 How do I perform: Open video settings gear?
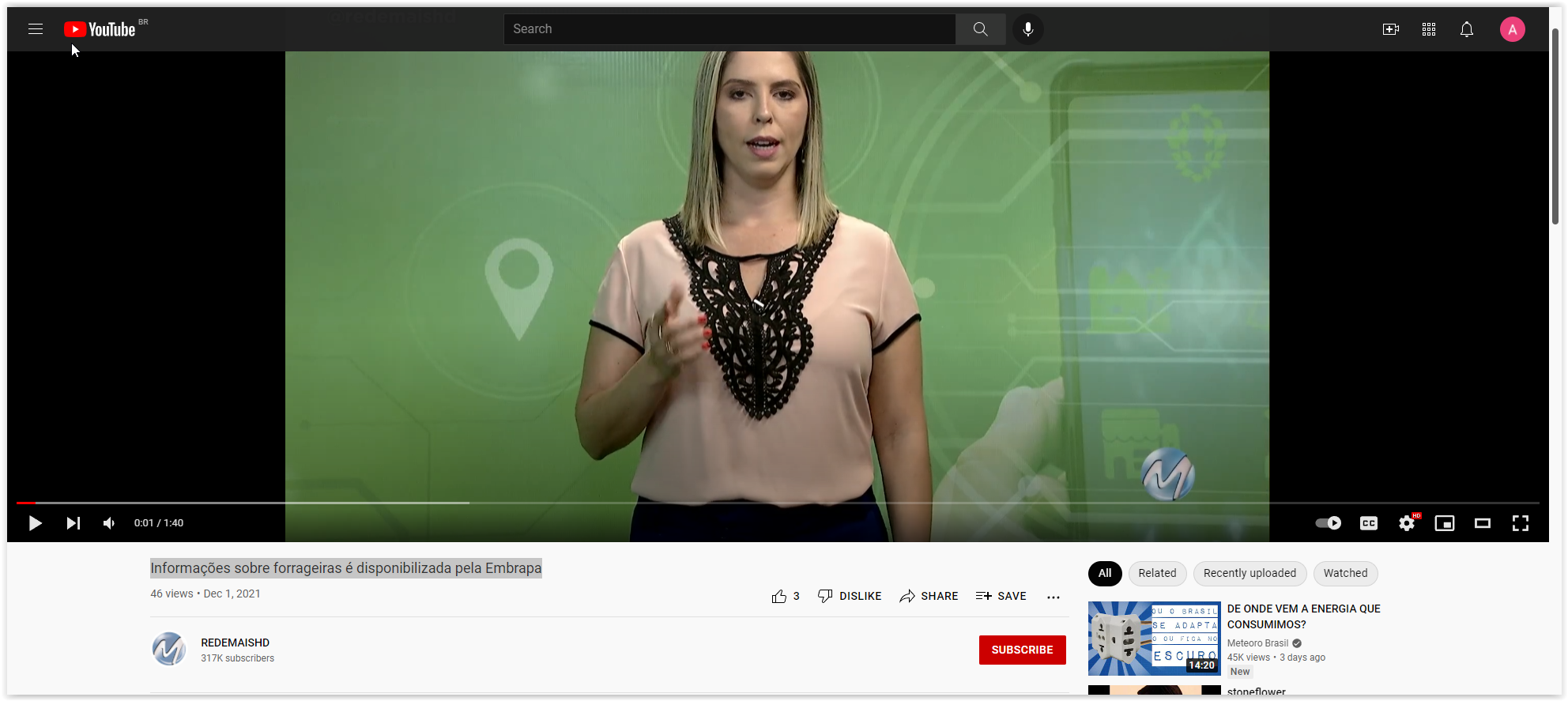(1407, 523)
